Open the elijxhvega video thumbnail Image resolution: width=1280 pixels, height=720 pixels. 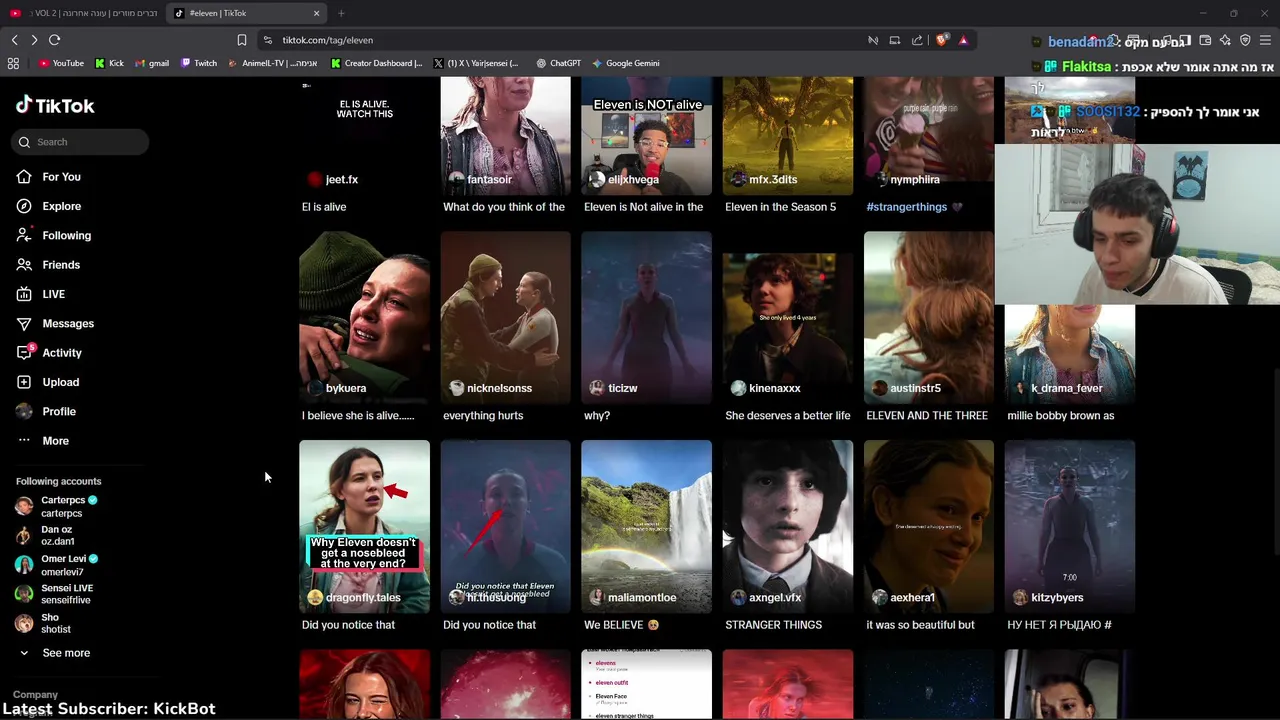click(x=646, y=136)
